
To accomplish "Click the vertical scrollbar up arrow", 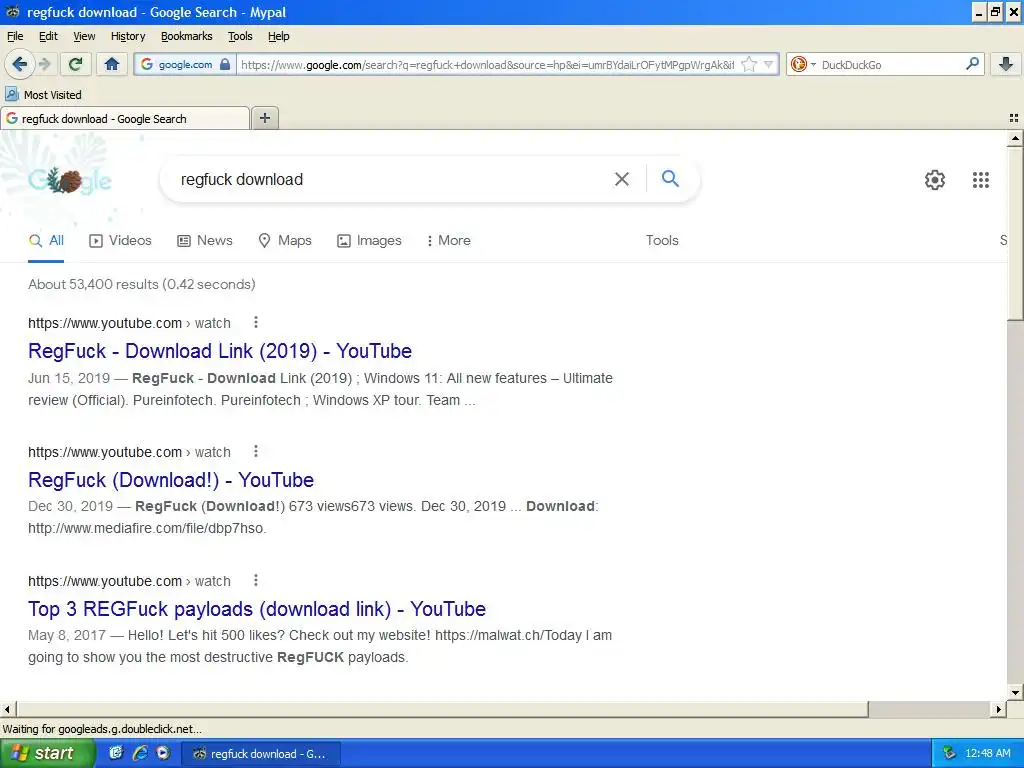I will pos(1015,138).
